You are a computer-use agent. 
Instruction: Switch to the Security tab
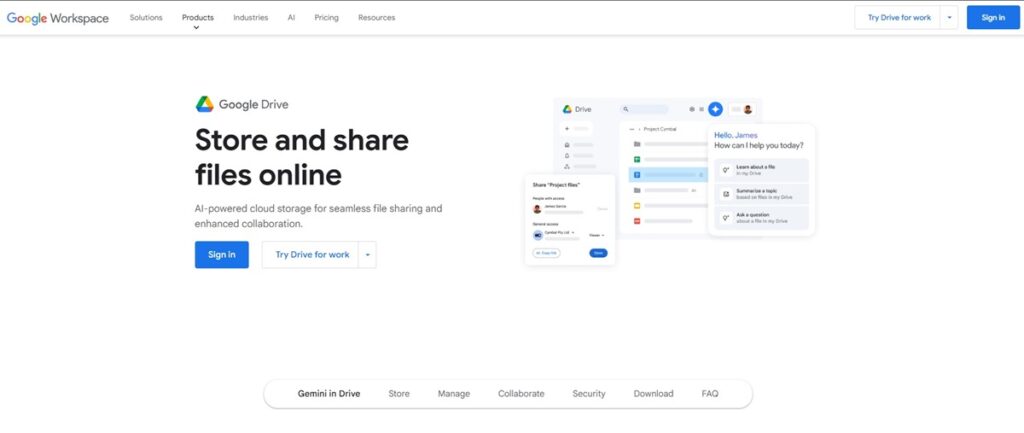[x=588, y=394]
